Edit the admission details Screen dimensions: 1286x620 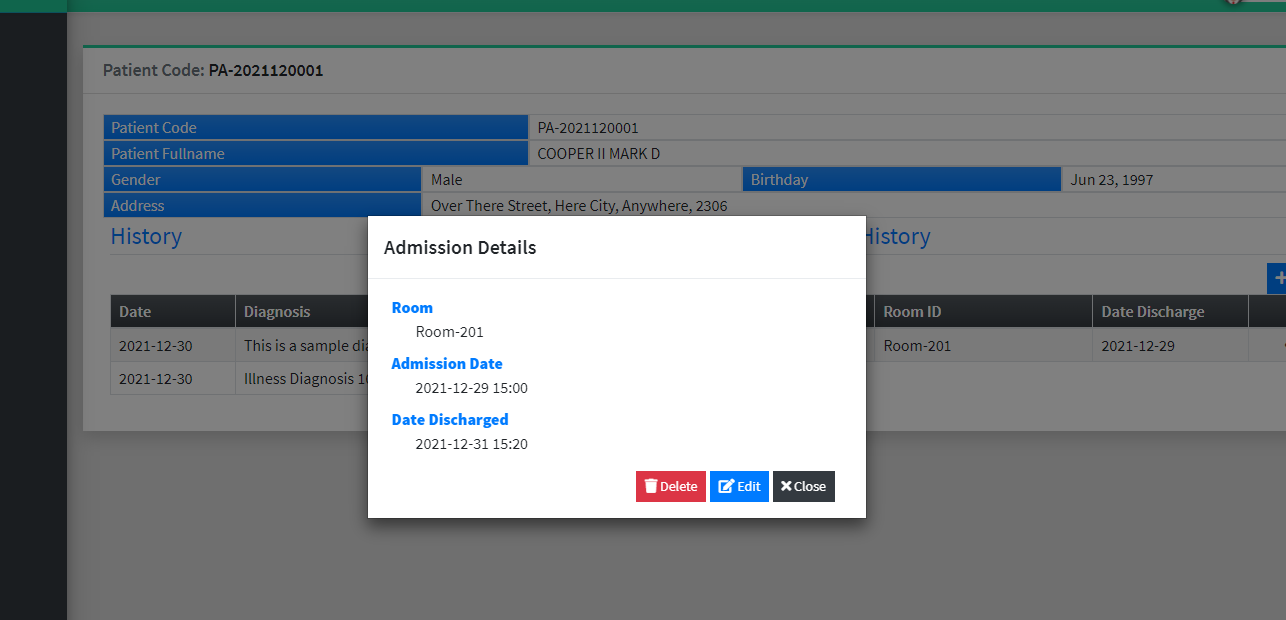coord(739,486)
